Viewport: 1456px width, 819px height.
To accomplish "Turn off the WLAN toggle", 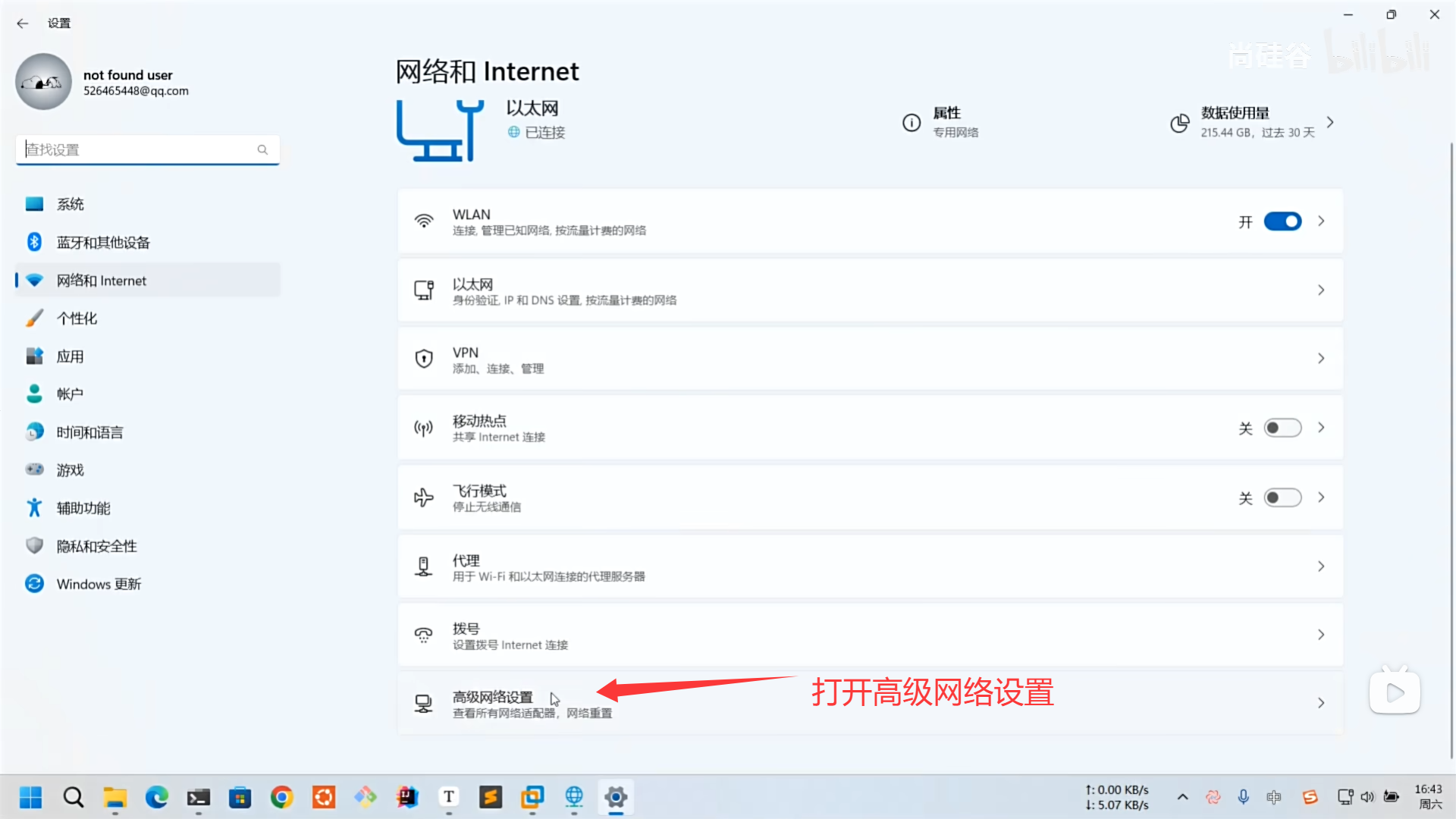I will click(1282, 221).
